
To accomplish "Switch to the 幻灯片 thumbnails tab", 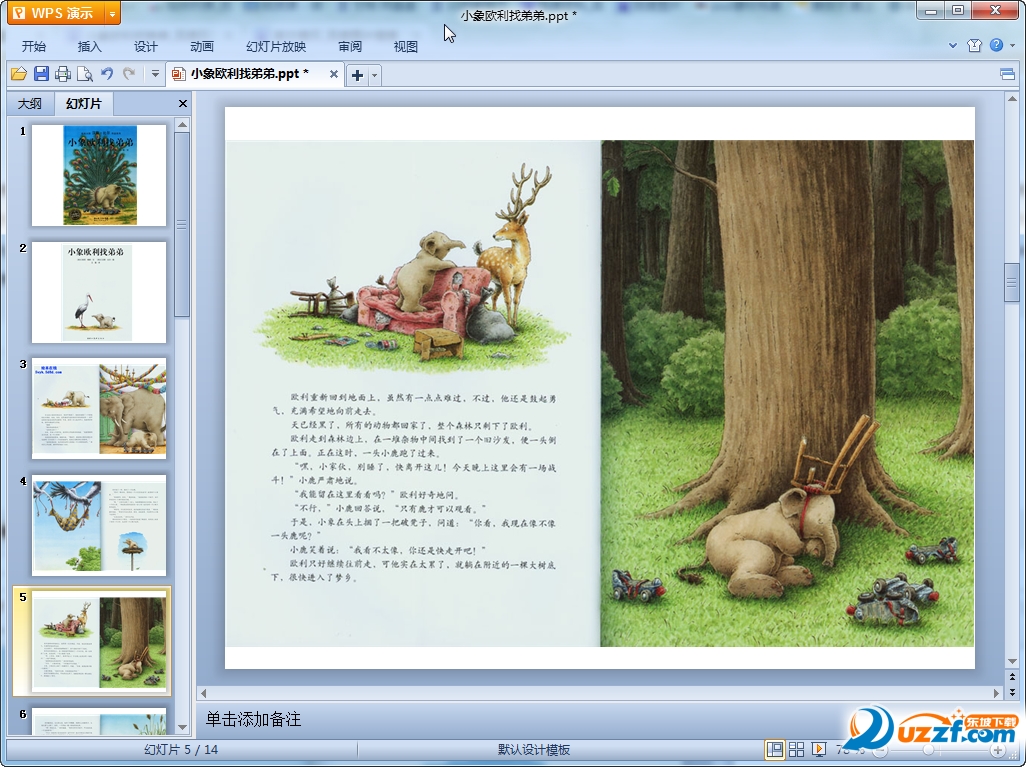I will coord(84,103).
